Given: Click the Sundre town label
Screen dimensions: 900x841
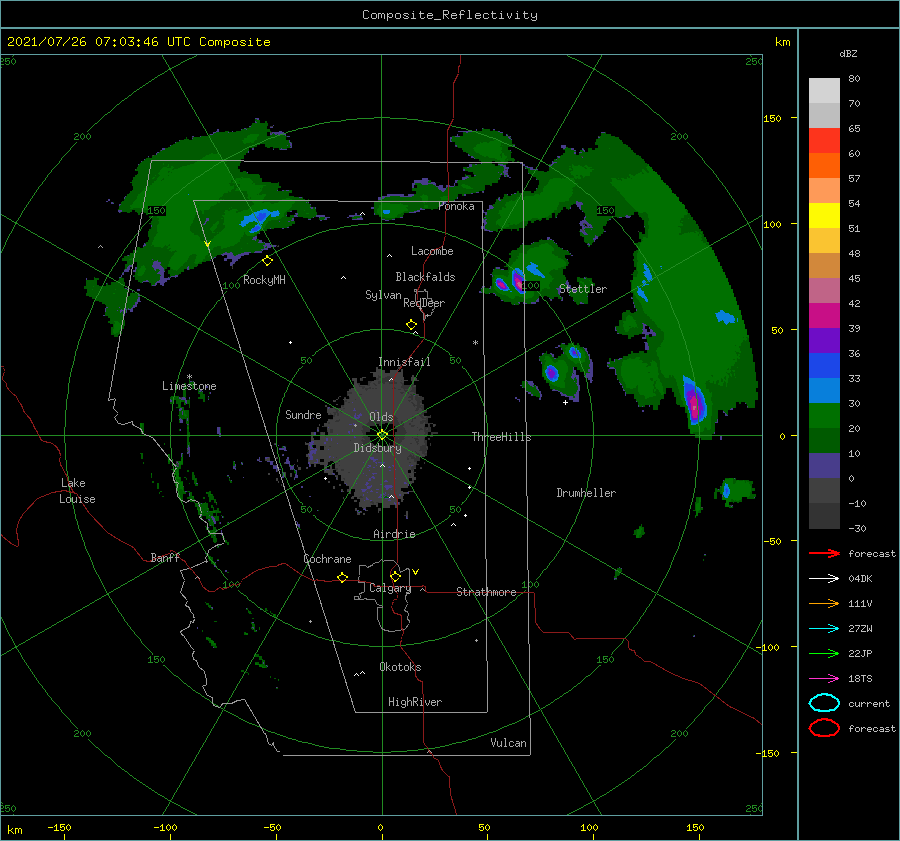Looking at the screenshot, I should pyautogui.click(x=303, y=414).
